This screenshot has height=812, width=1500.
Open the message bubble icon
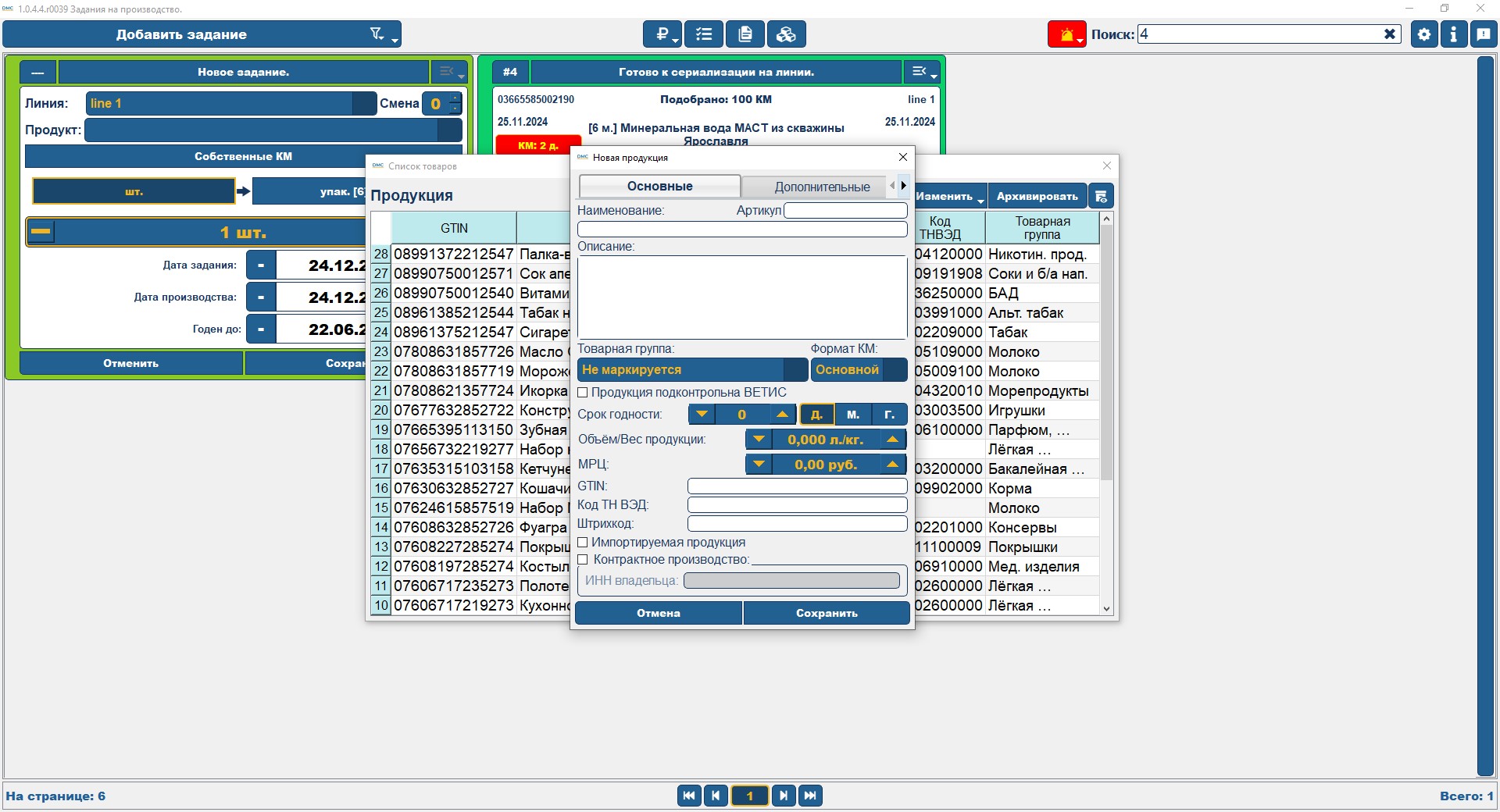(x=1483, y=34)
